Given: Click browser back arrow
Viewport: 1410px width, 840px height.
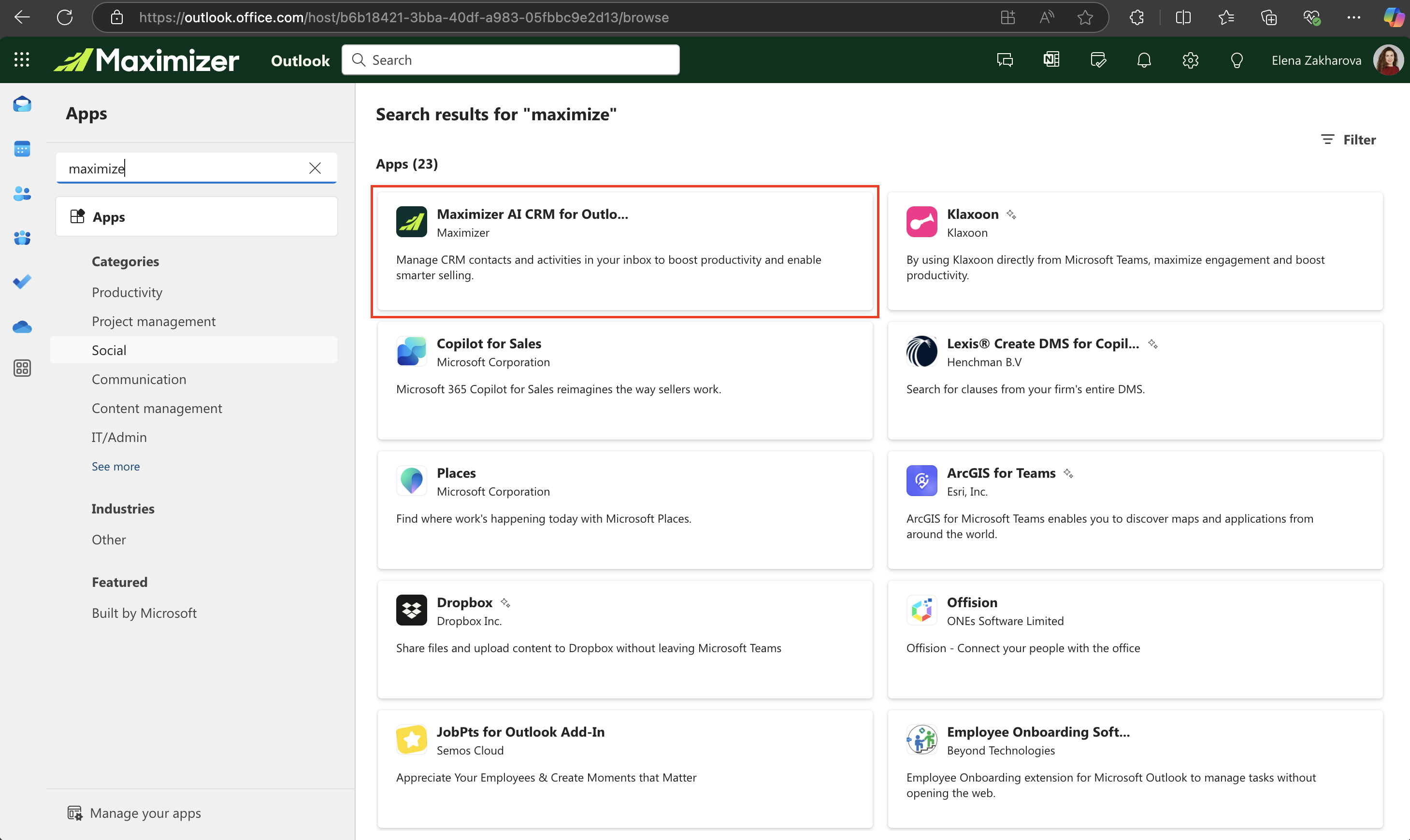Looking at the screenshot, I should point(22,17).
